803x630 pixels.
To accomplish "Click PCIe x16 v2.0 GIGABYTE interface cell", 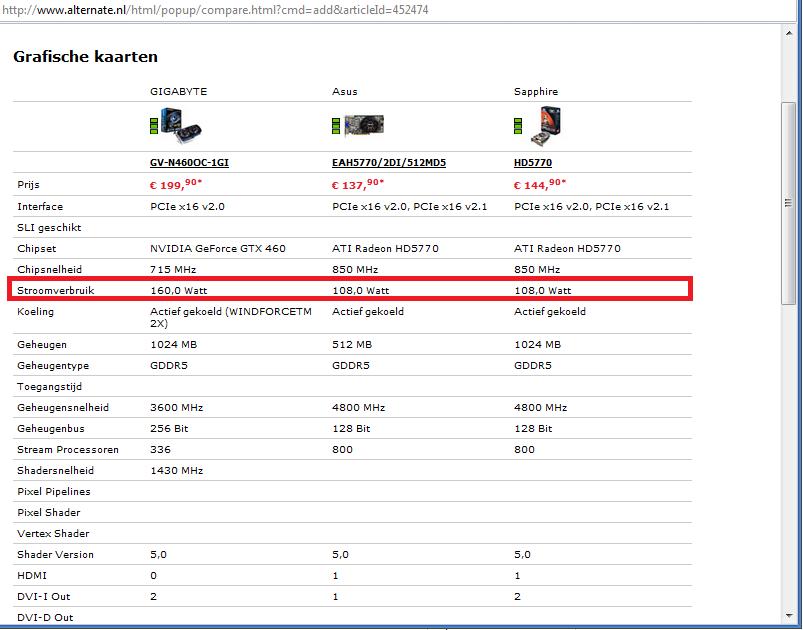I will pos(187,206).
